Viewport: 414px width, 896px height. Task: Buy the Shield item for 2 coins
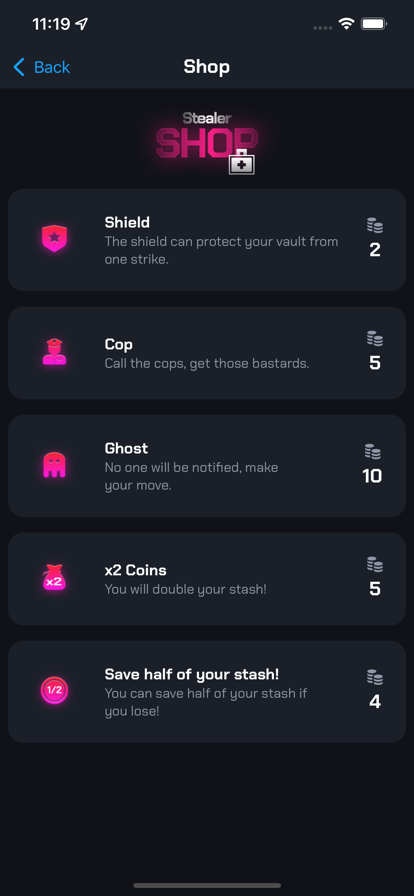pos(207,240)
